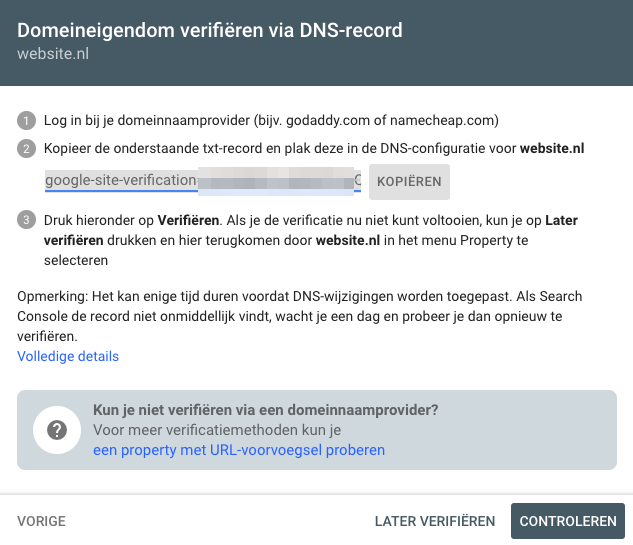
Task: Click the CONTROLEREN button
Action: click(x=568, y=521)
